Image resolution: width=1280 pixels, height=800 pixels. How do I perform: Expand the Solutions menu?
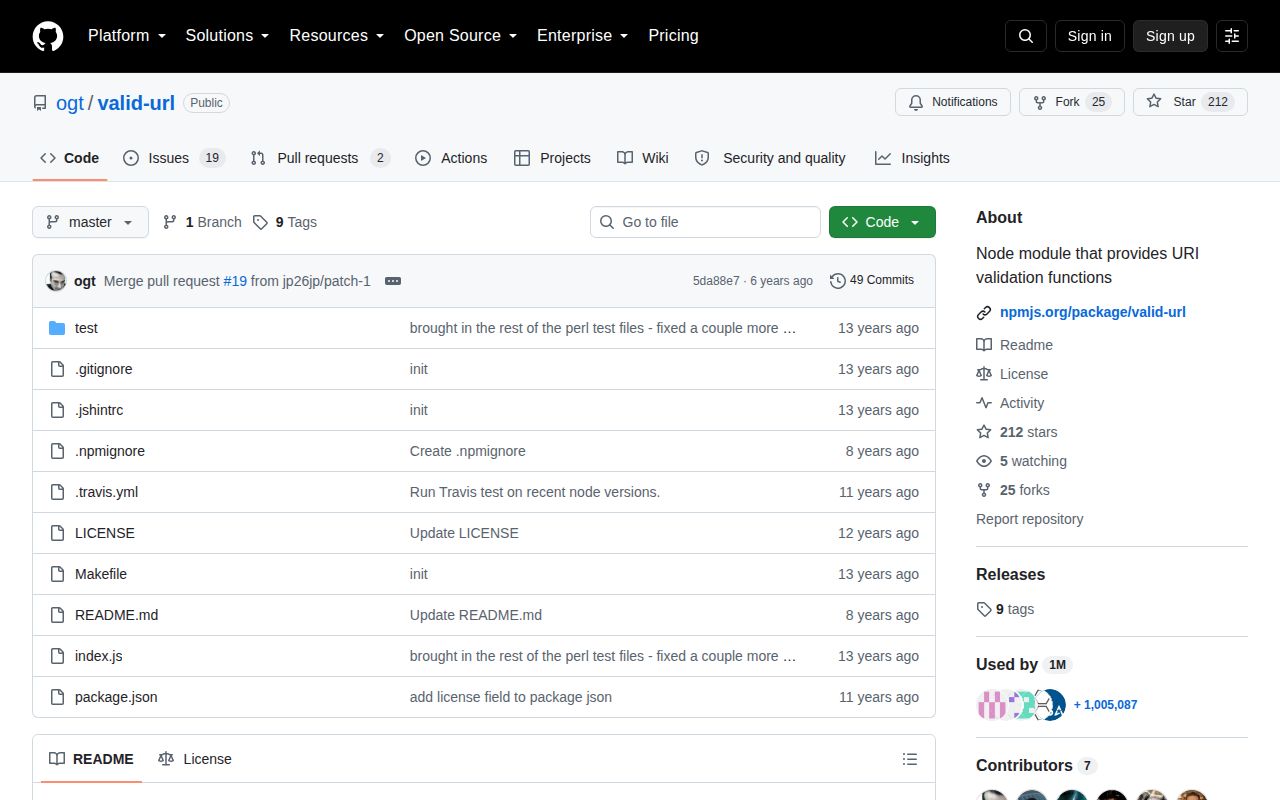pos(227,36)
